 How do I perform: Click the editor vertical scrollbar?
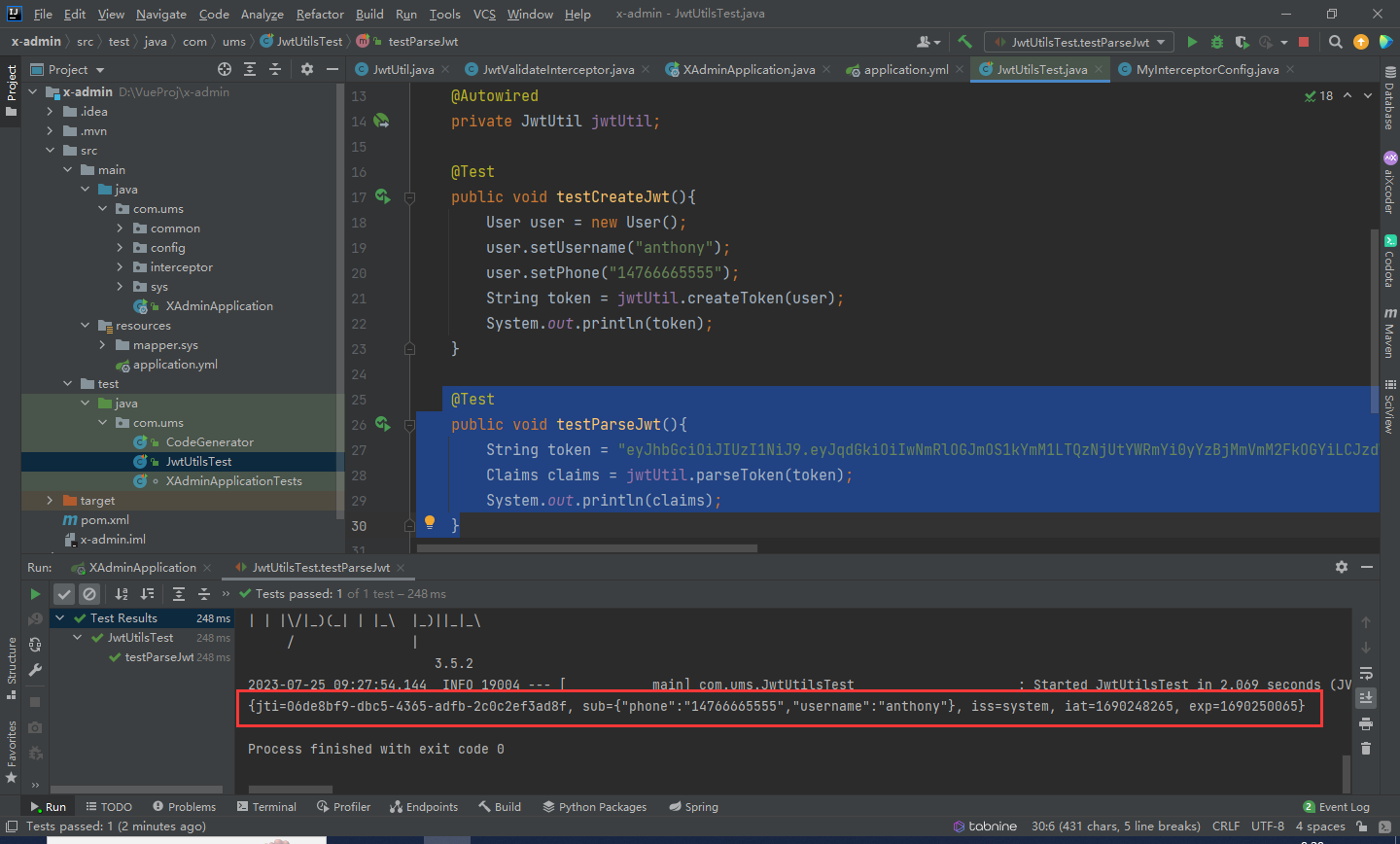click(x=1374, y=321)
